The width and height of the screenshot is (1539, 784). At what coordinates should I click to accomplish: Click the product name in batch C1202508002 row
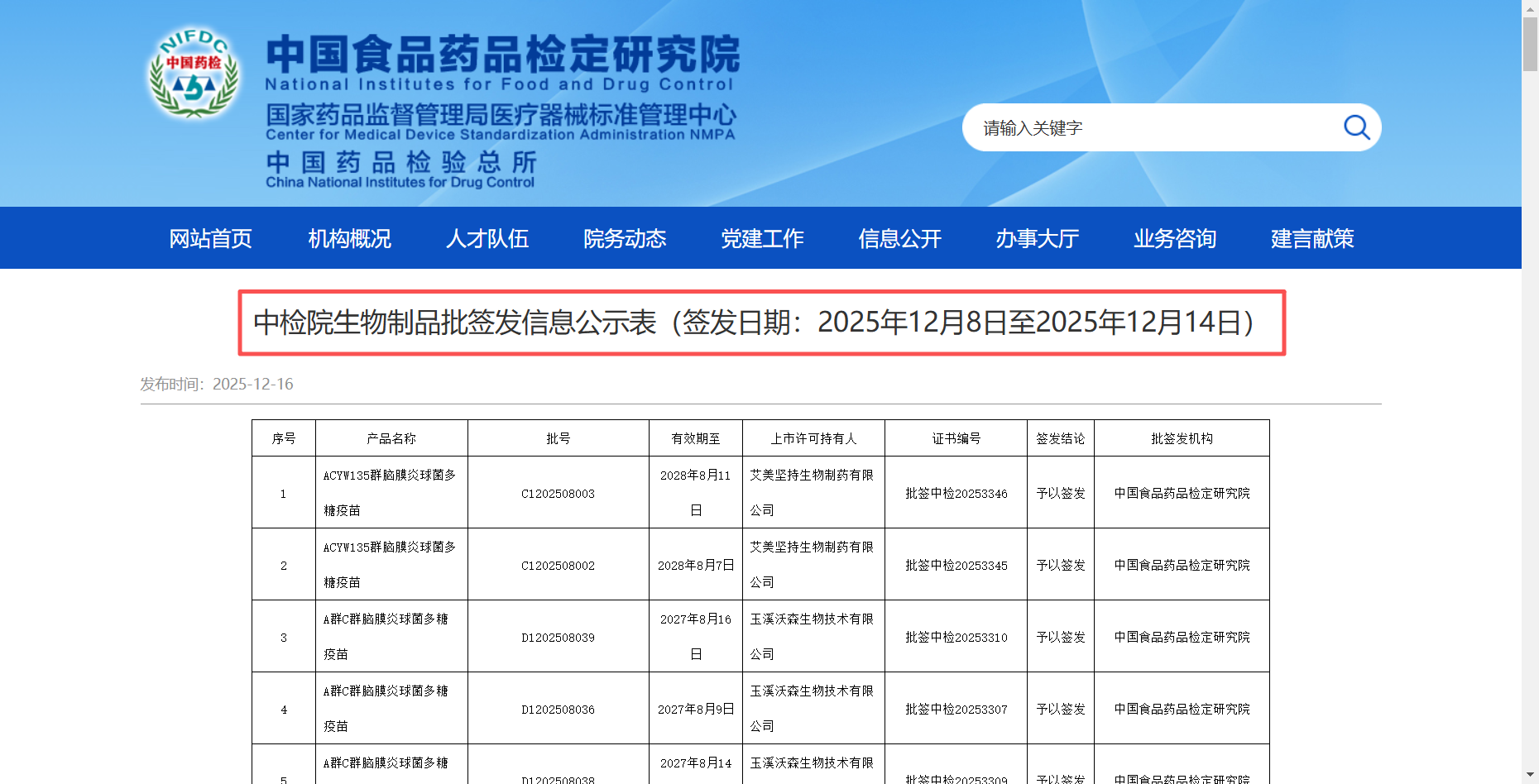[x=390, y=565]
